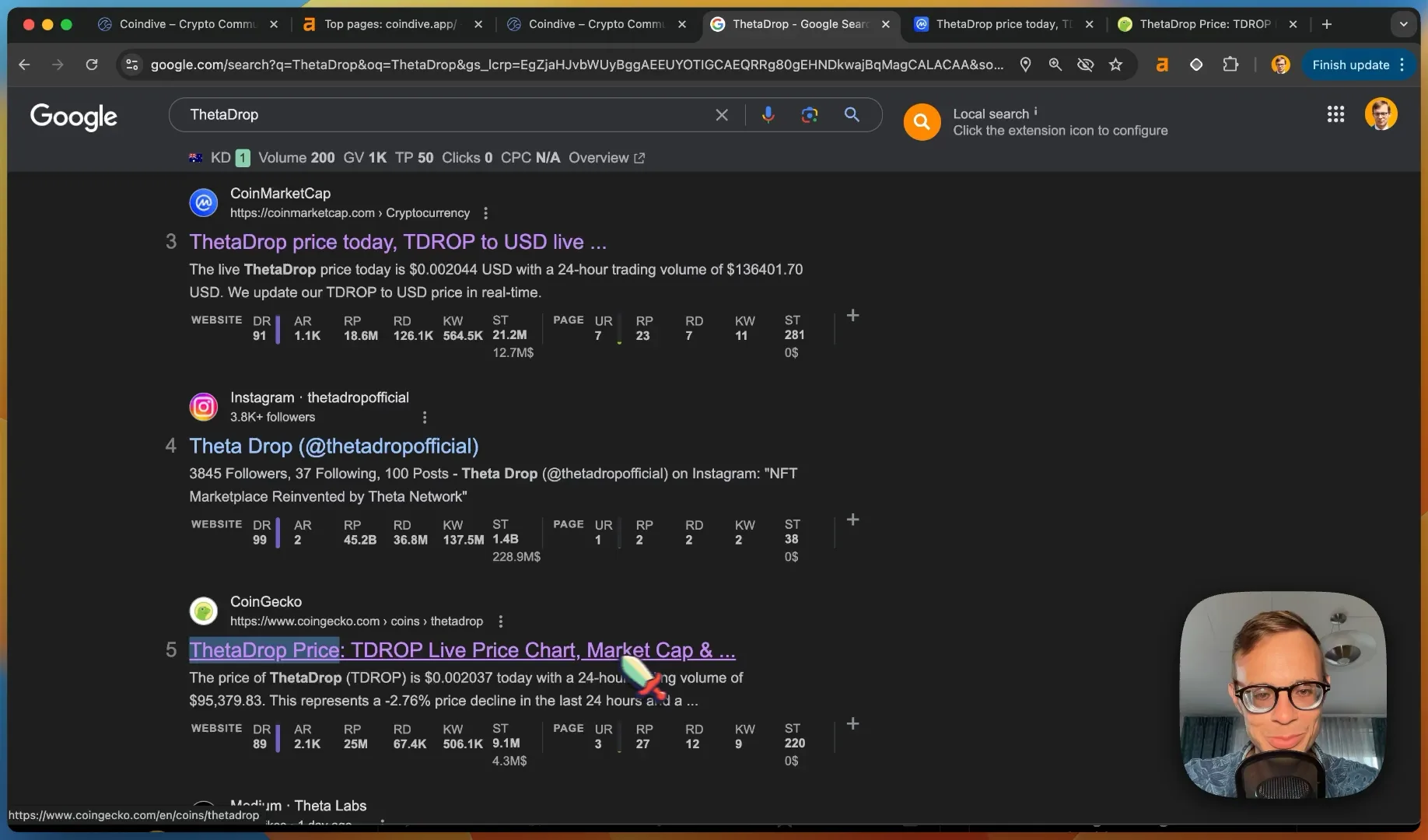Click the zoom magnifier icon in address bar
This screenshot has width=1428, height=840.
1055,65
